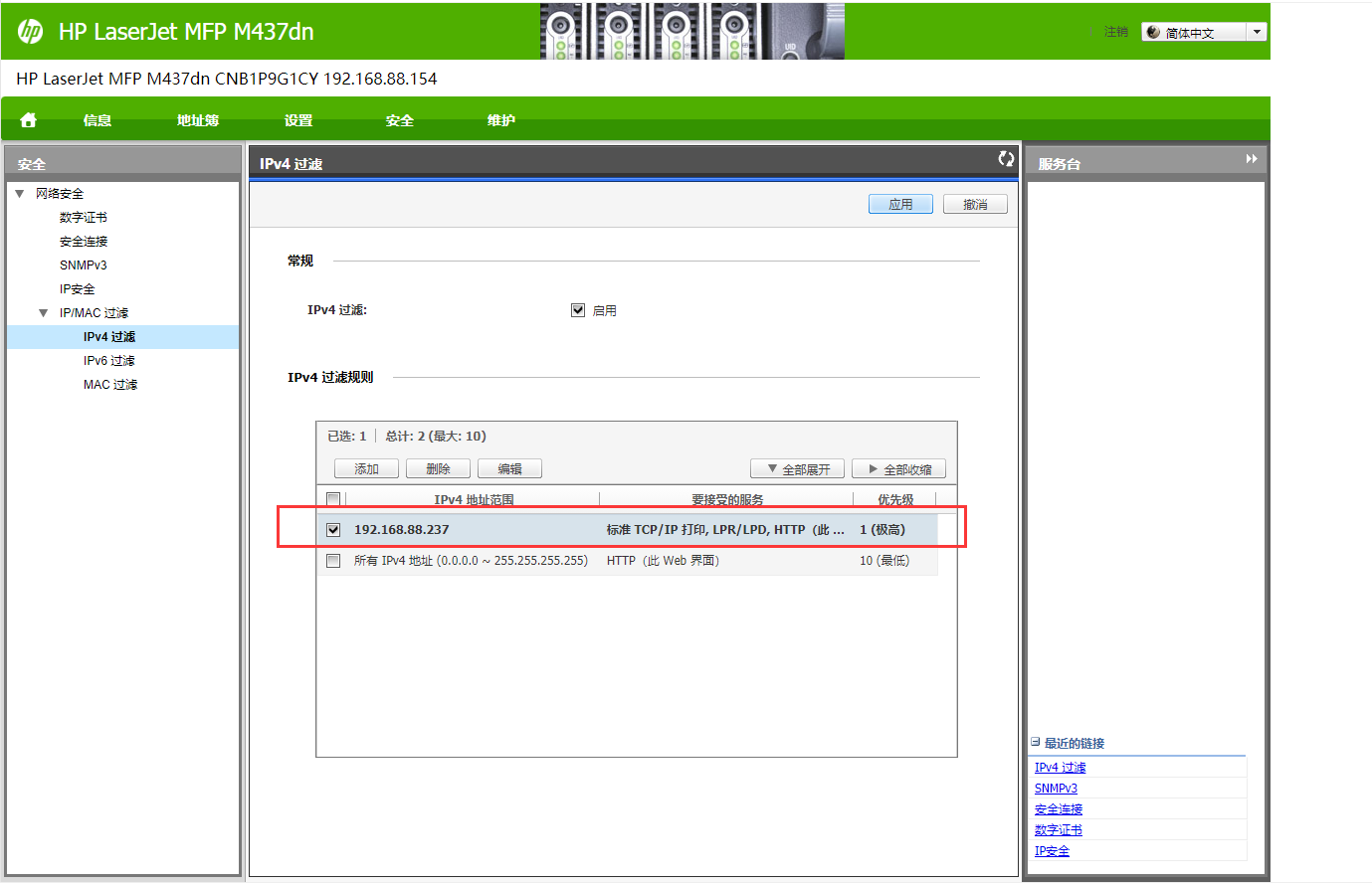Image resolution: width=1372 pixels, height=886 pixels.
Task: Click the 应用 button
Action: [x=900, y=204]
